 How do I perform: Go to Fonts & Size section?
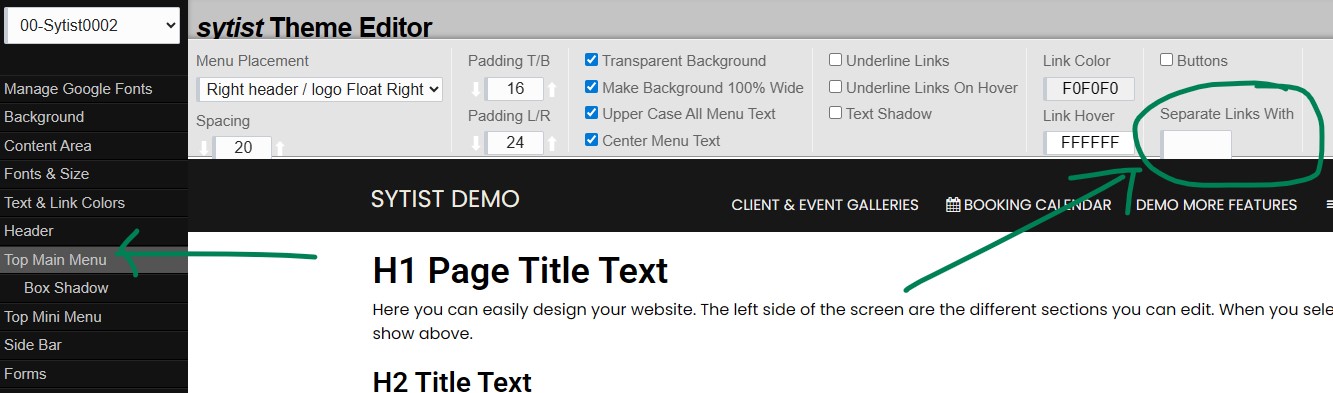point(46,174)
